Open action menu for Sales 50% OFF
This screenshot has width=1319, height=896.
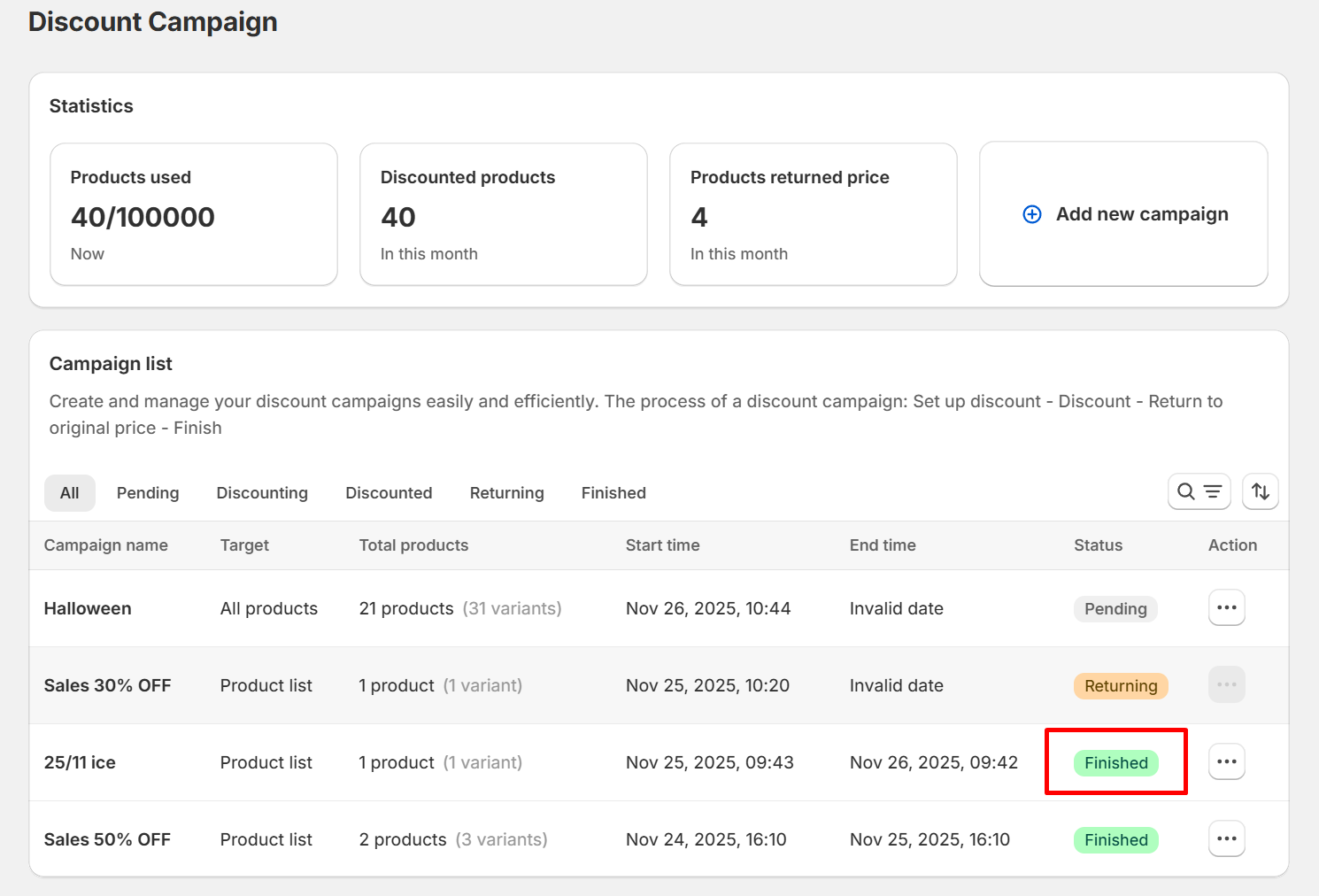click(1226, 839)
